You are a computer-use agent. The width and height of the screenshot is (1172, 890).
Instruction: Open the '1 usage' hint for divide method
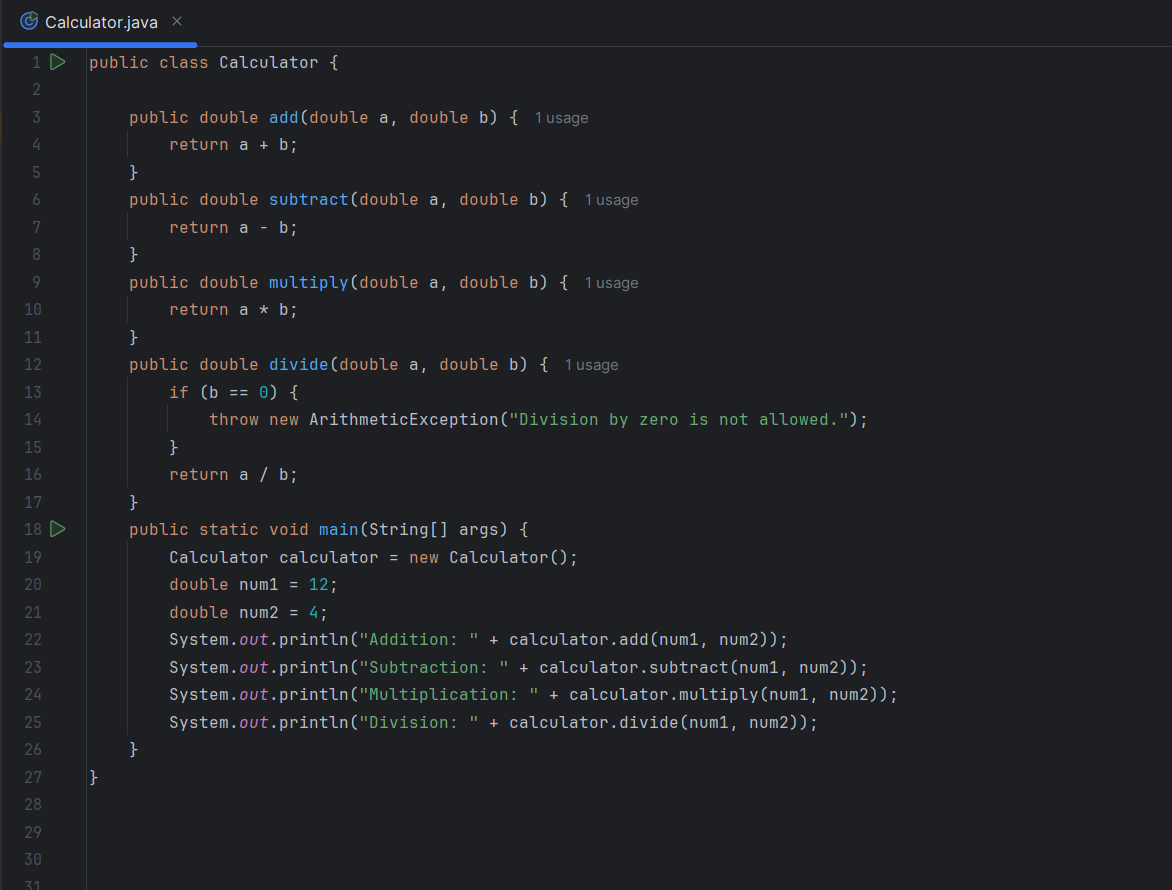tap(591, 365)
